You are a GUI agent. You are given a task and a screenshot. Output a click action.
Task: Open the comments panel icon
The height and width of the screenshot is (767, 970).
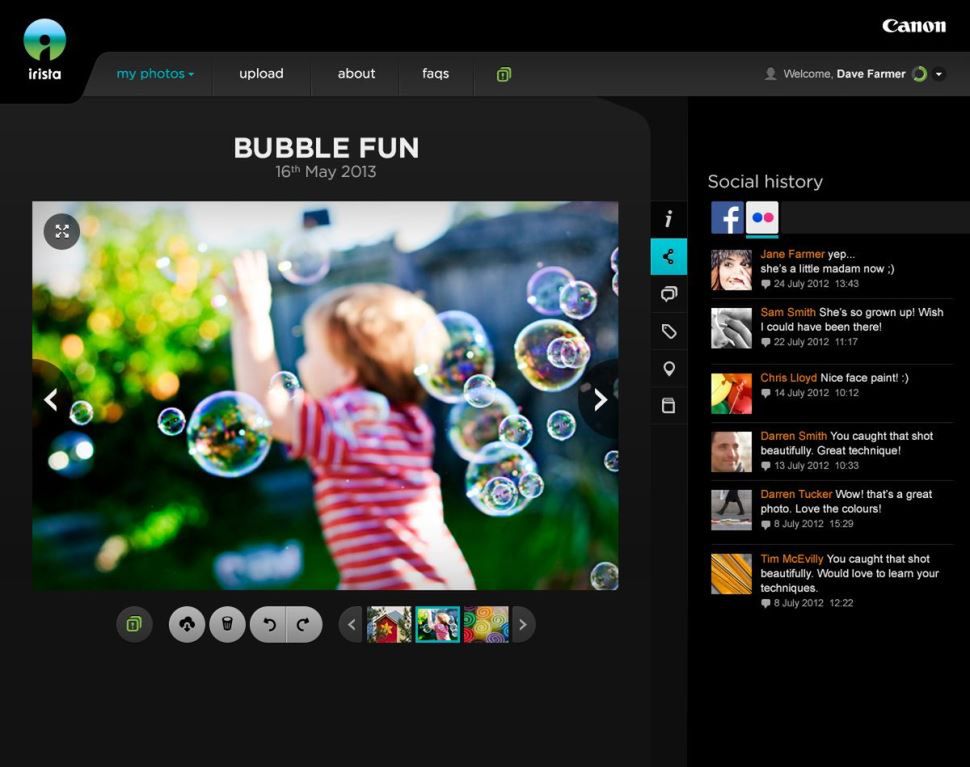[x=669, y=294]
